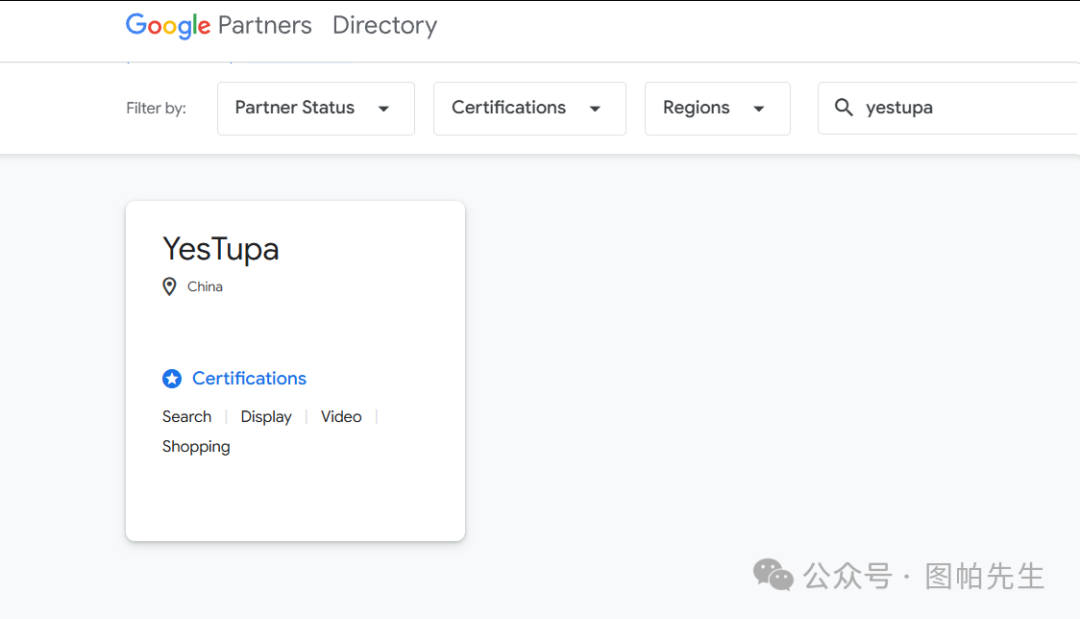Open the YesTupa partner card title
This screenshot has width=1080, height=619.
pyautogui.click(x=220, y=249)
